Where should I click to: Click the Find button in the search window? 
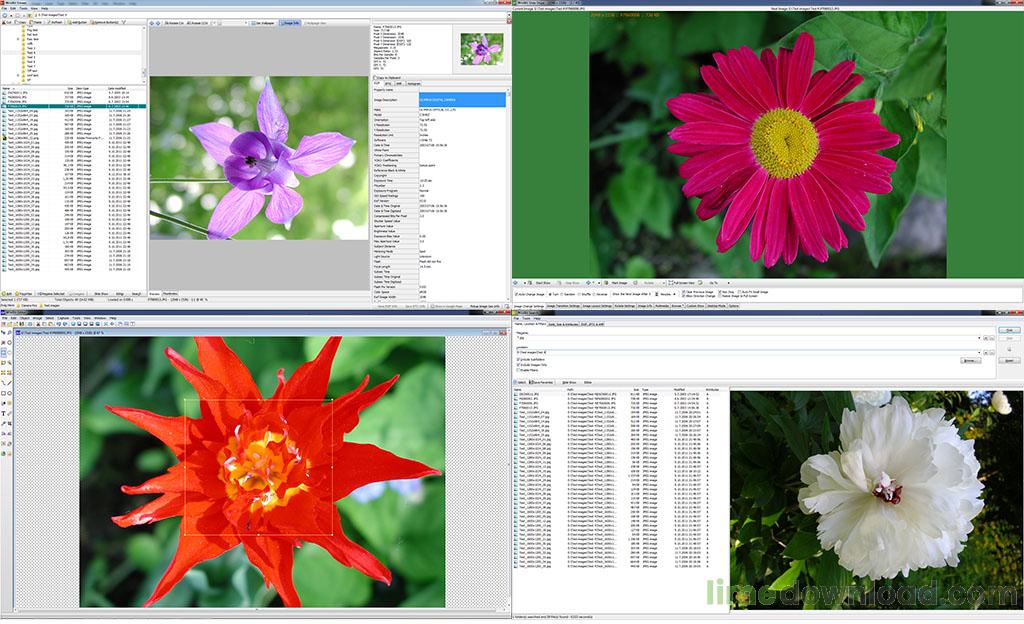point(1007,330)
